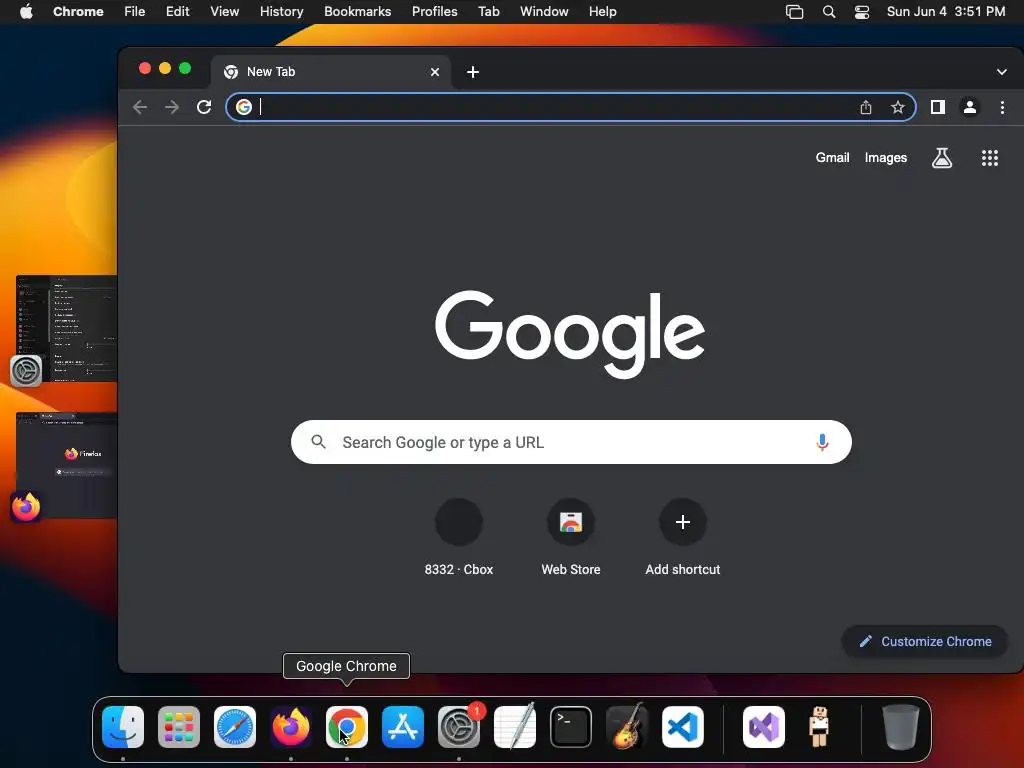The image size is (1024, 768).
Task: Open Visual Studio from the dock
Action: point(764,727)
